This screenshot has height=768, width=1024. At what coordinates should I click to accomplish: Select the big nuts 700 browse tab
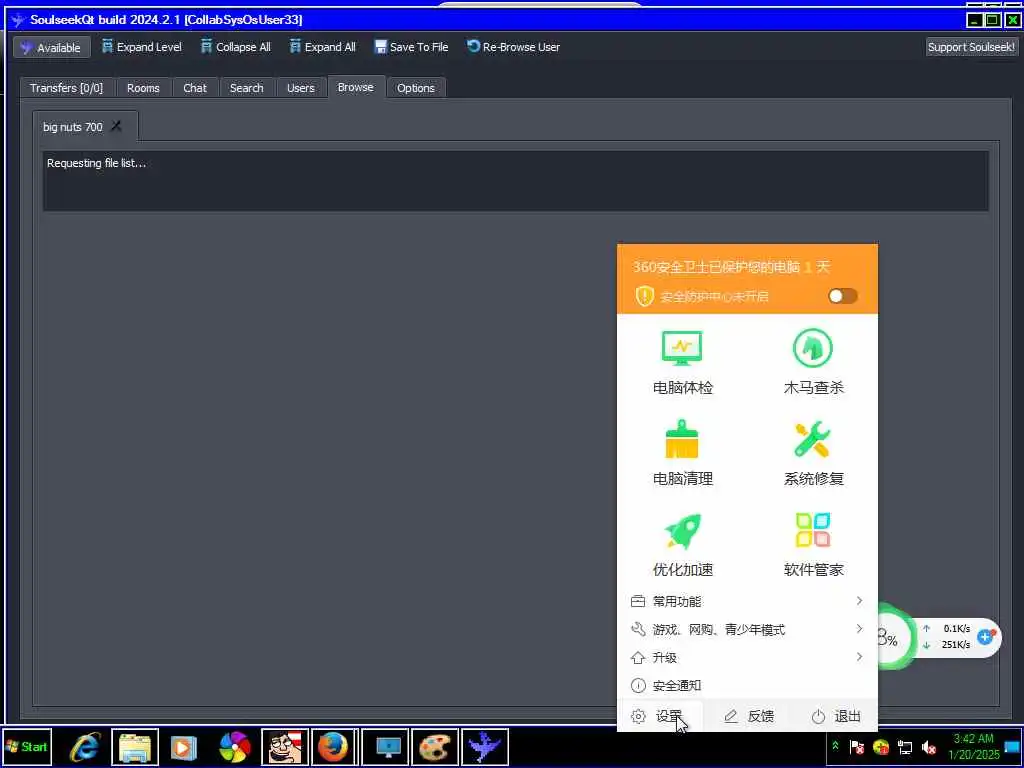point(72,127)
